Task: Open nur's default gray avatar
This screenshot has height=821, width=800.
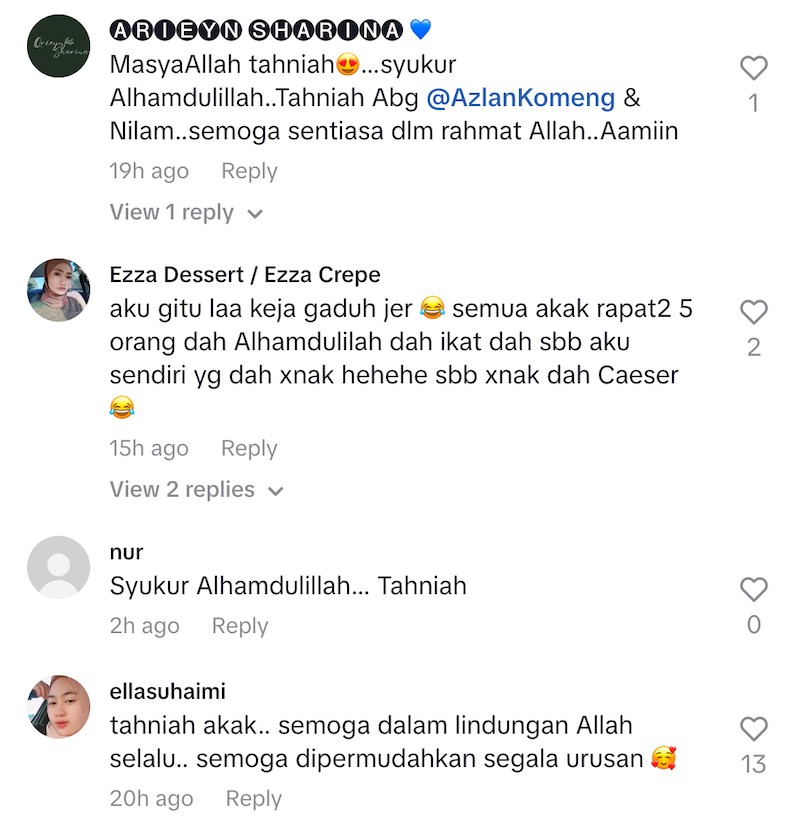Action: tap(59, 567)
